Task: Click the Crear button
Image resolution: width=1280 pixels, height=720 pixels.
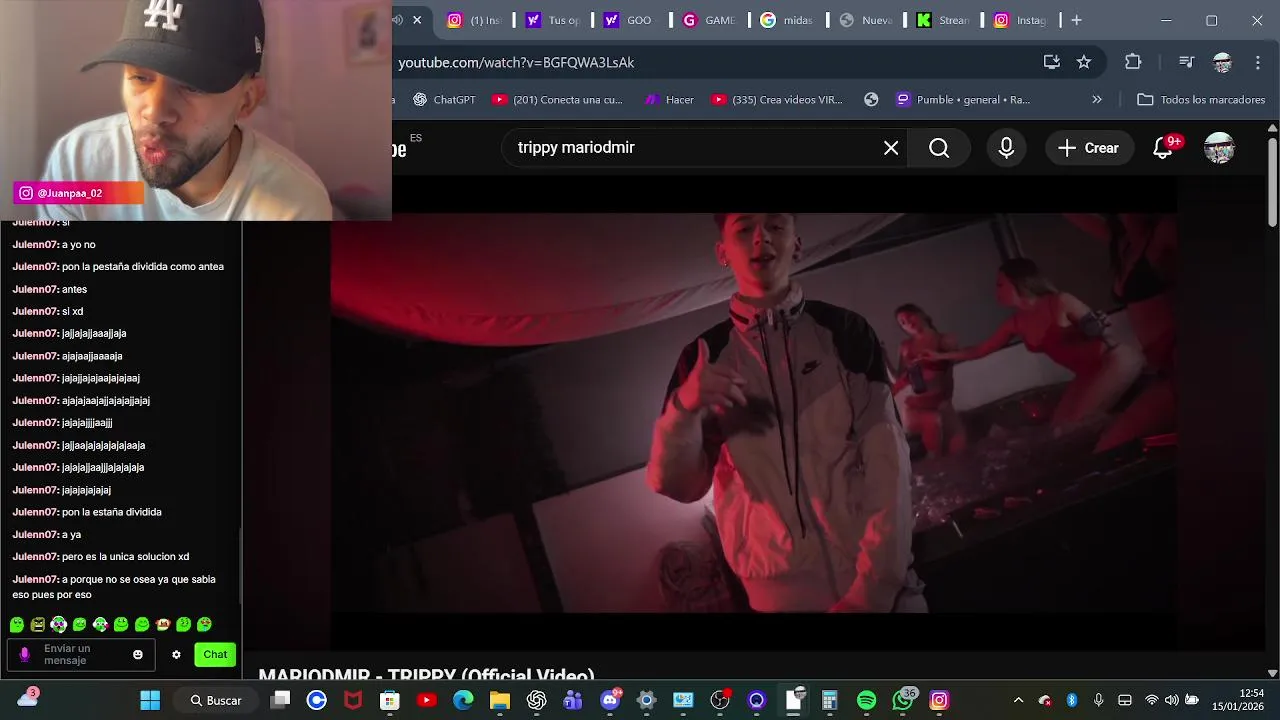Action: [1088, 148]
